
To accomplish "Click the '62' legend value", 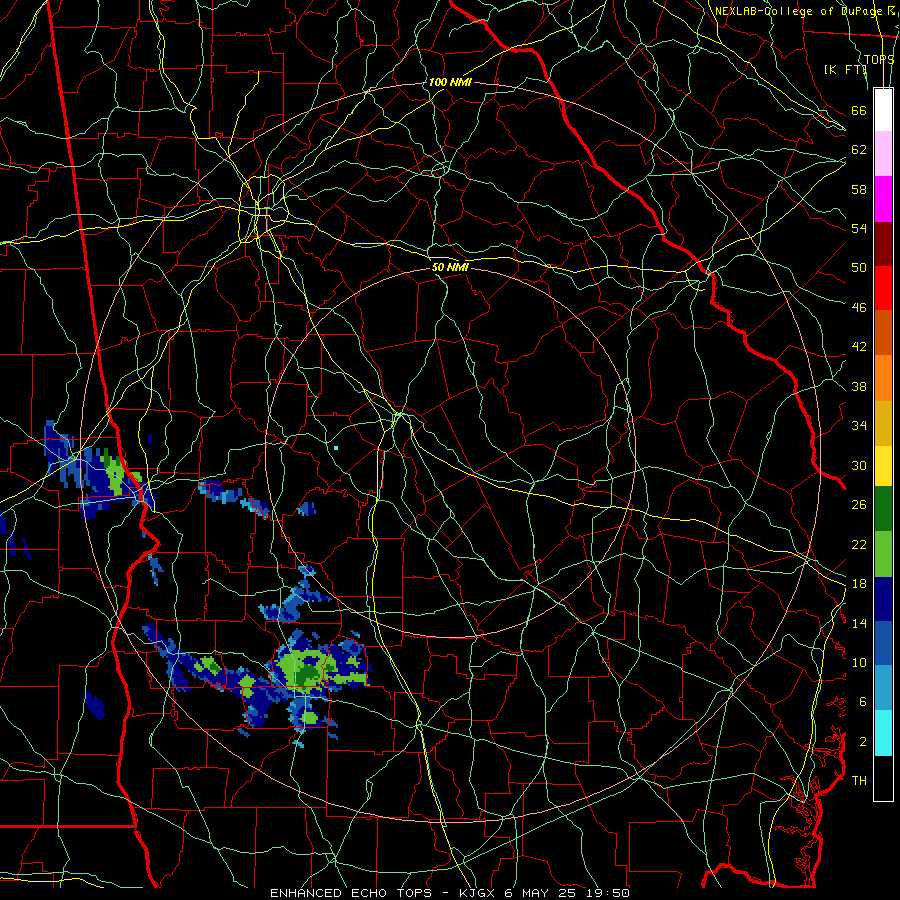I will click(859, 149).
